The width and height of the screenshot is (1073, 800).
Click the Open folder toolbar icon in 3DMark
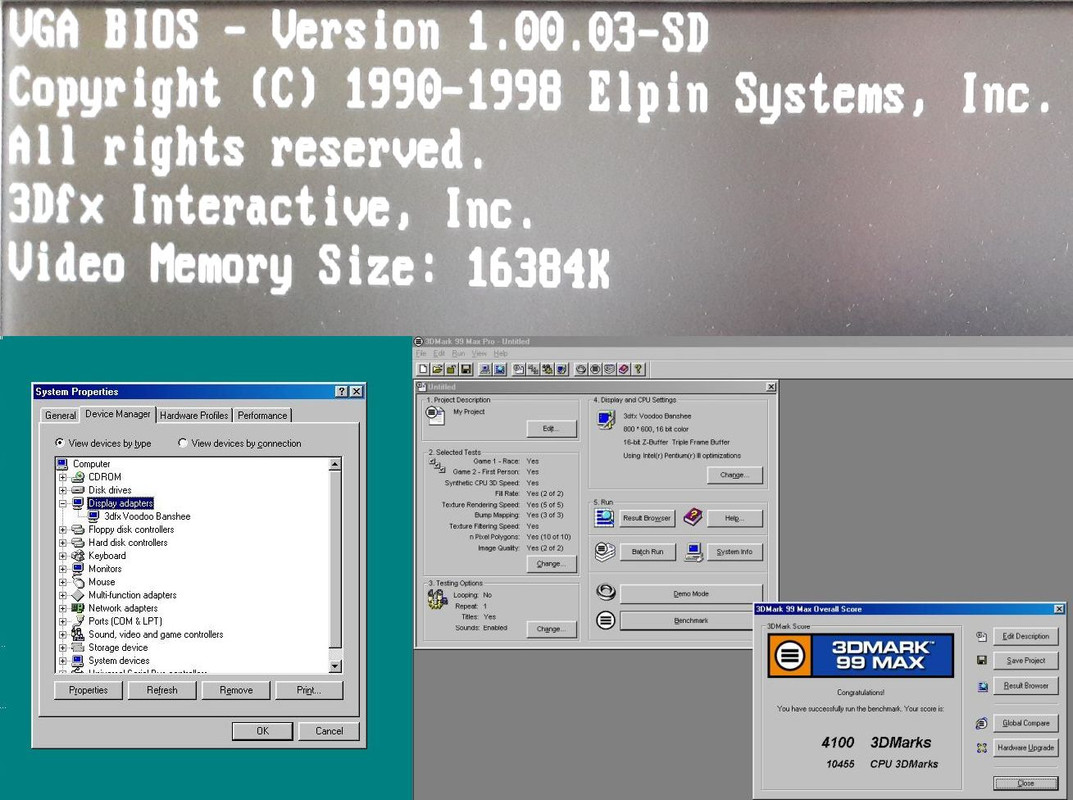point(437,370)
